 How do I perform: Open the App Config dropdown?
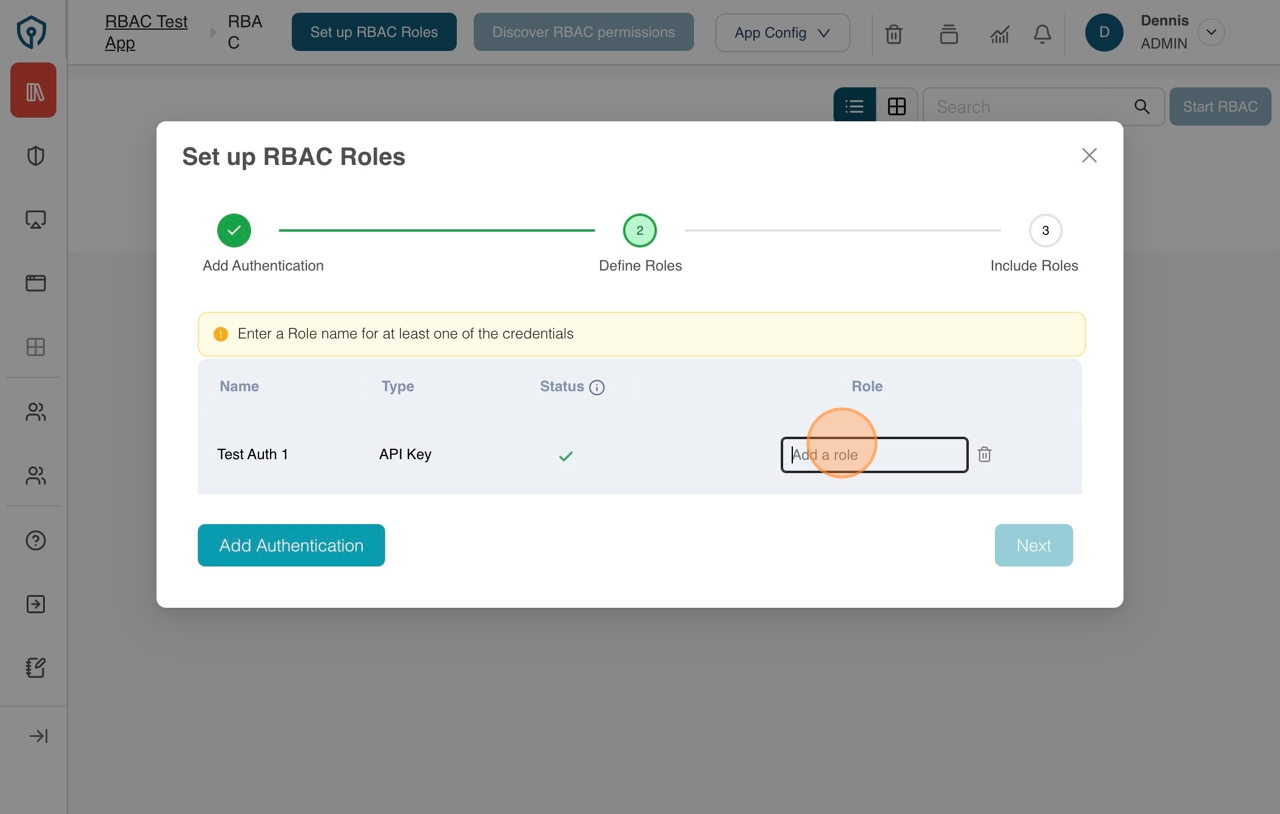tap(782, 33)
